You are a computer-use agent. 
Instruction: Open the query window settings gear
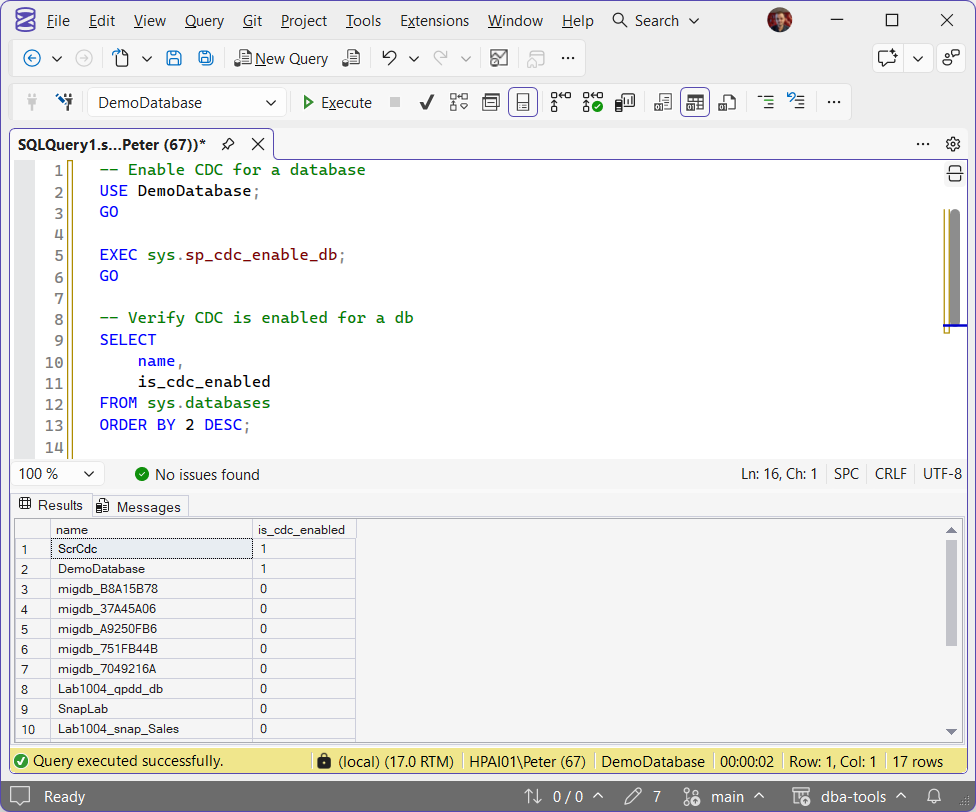[953, 144]
